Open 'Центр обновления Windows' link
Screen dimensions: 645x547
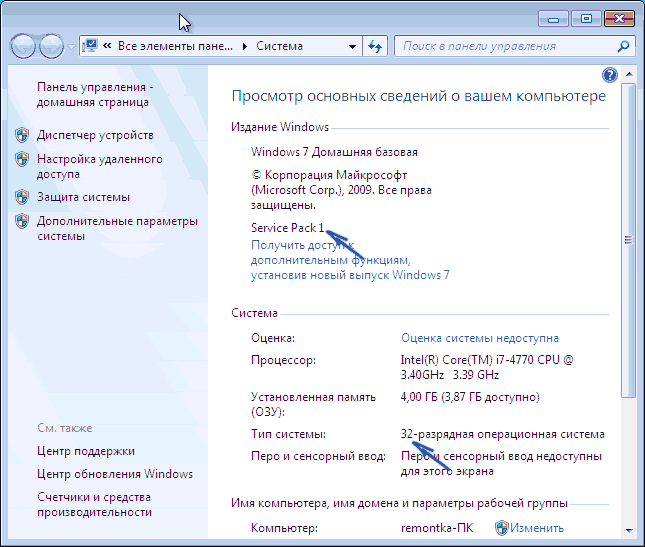point(115,474)
